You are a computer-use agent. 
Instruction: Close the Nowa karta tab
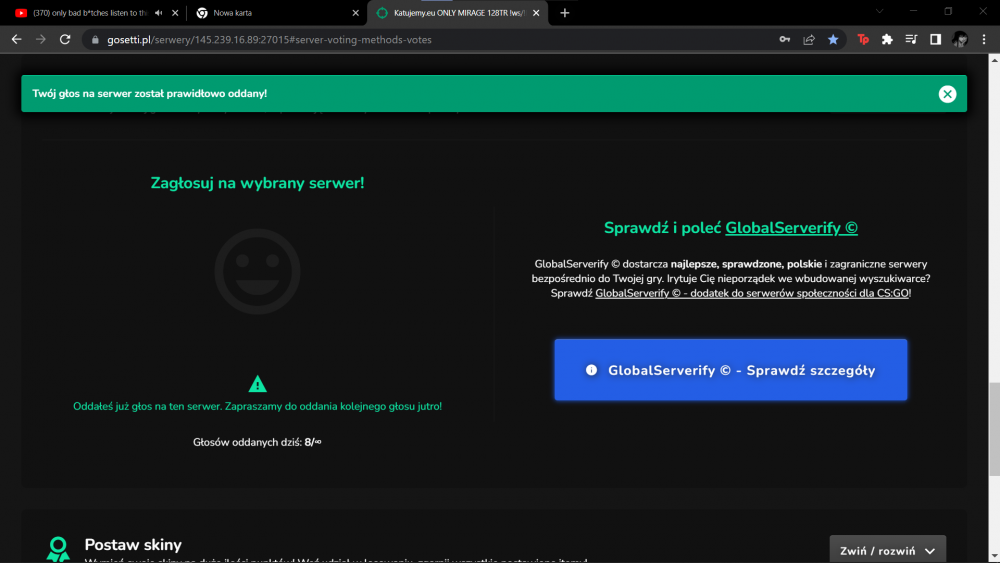coord(356,13)
